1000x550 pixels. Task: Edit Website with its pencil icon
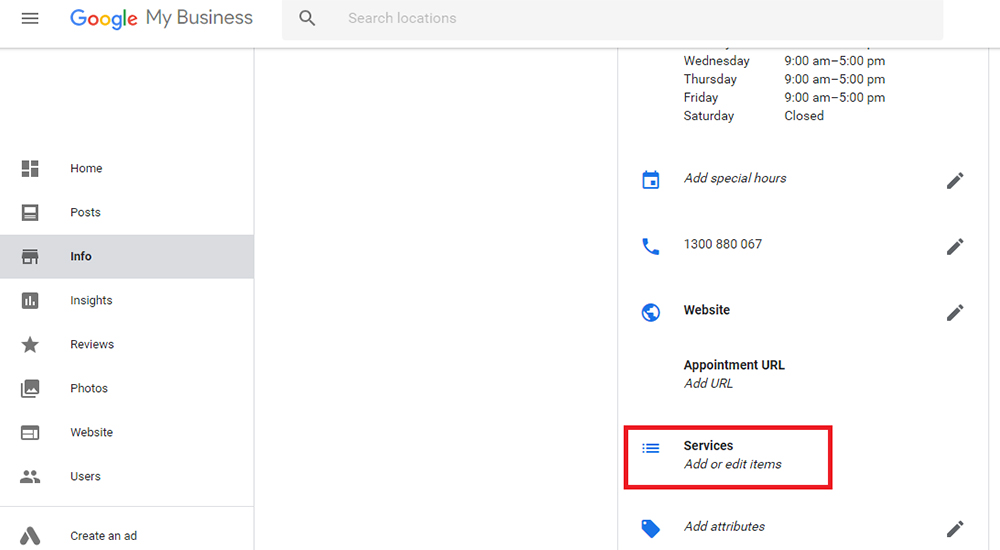955,312
